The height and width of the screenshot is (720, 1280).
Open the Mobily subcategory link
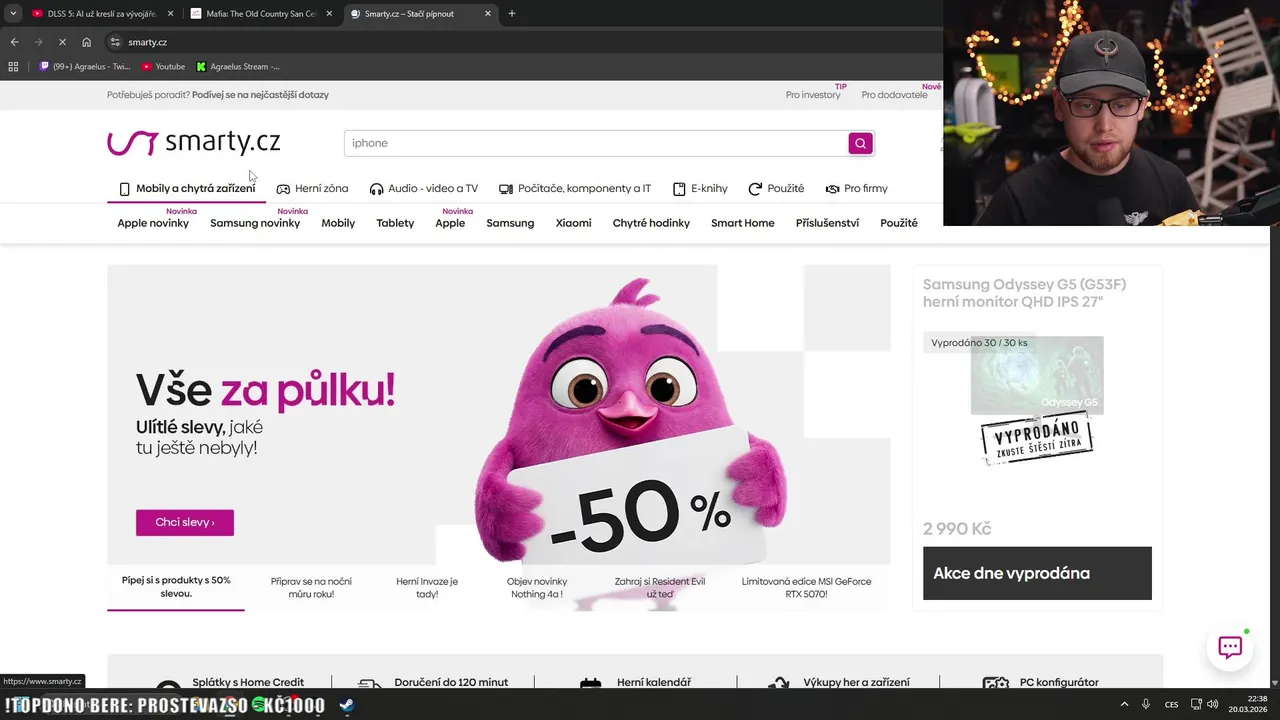(338, 223)
